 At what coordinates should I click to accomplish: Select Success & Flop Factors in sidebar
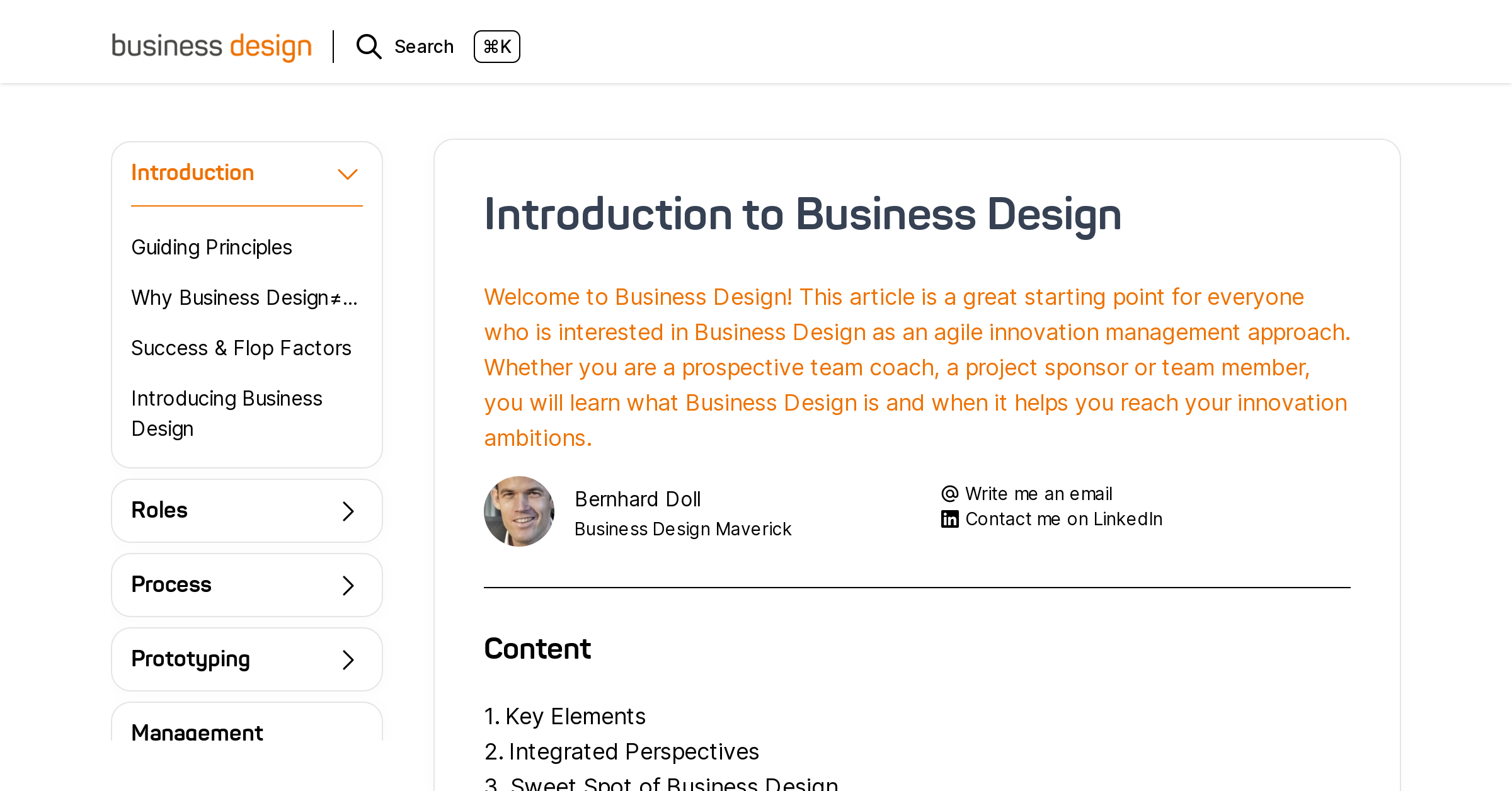click(x=241, y=348)
